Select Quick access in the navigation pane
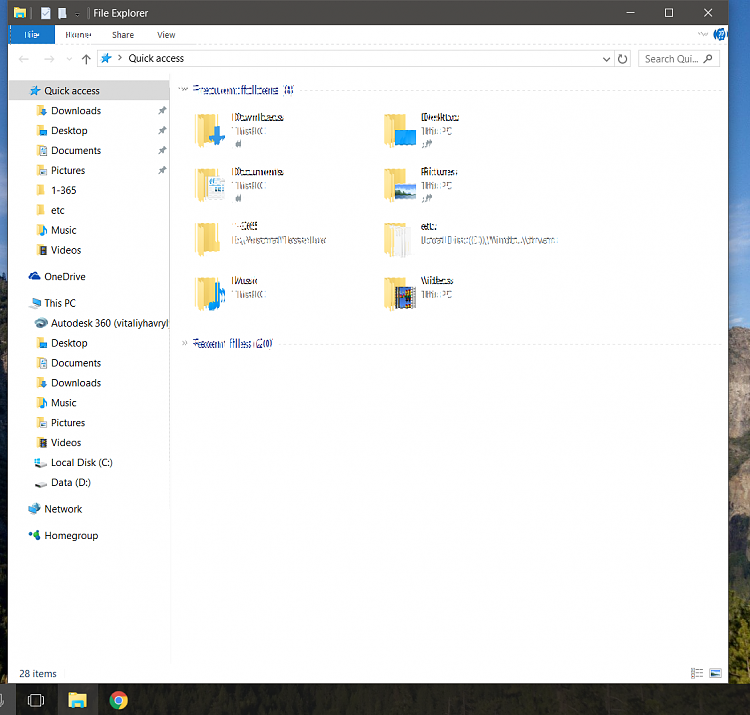Screen dimensions: 750x715 (89, 90)
